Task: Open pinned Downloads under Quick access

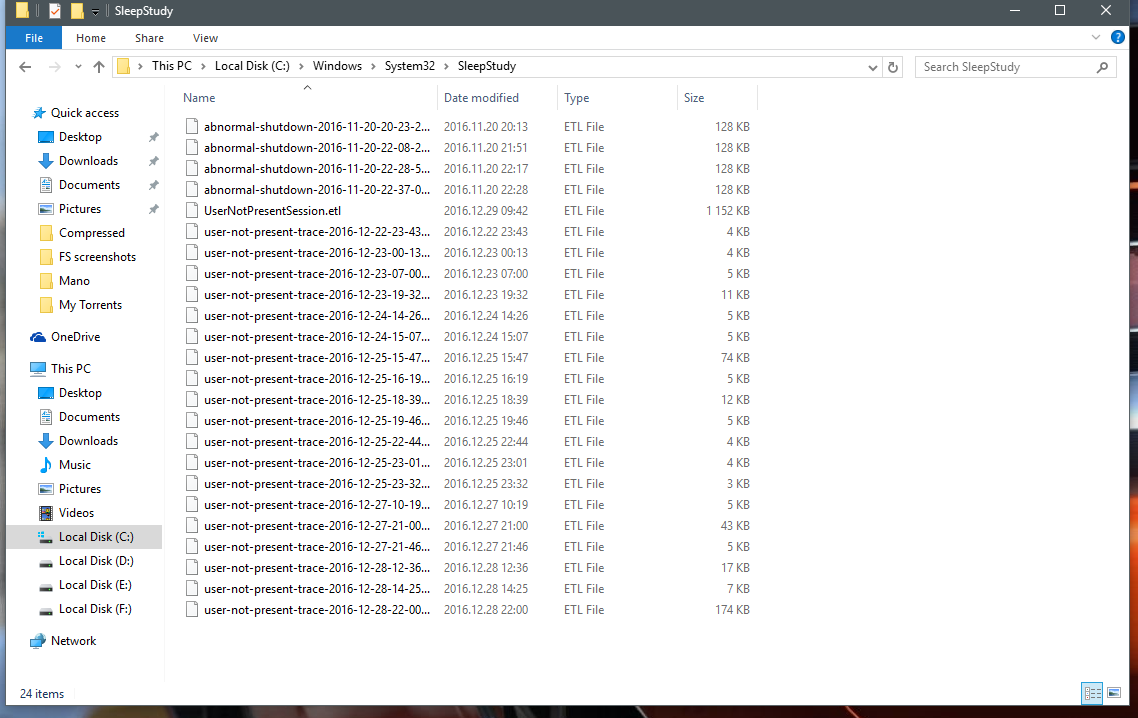Action: point(88,160)
